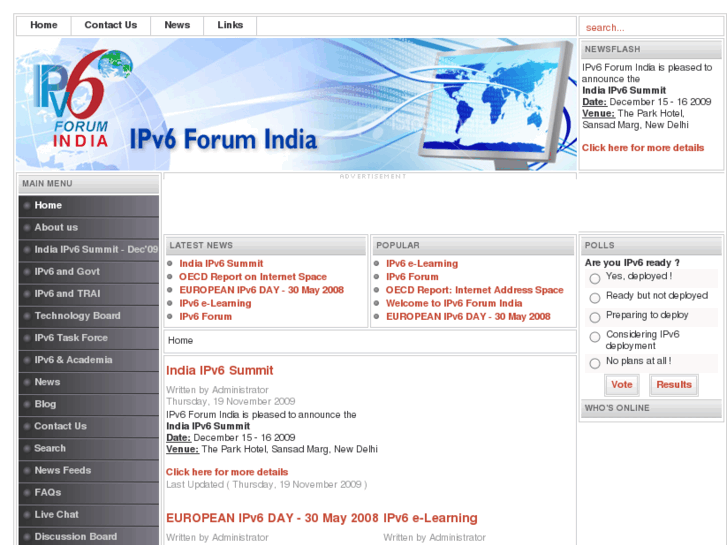
Task: Click the Home breadcrumb
Action: point(180,341)
